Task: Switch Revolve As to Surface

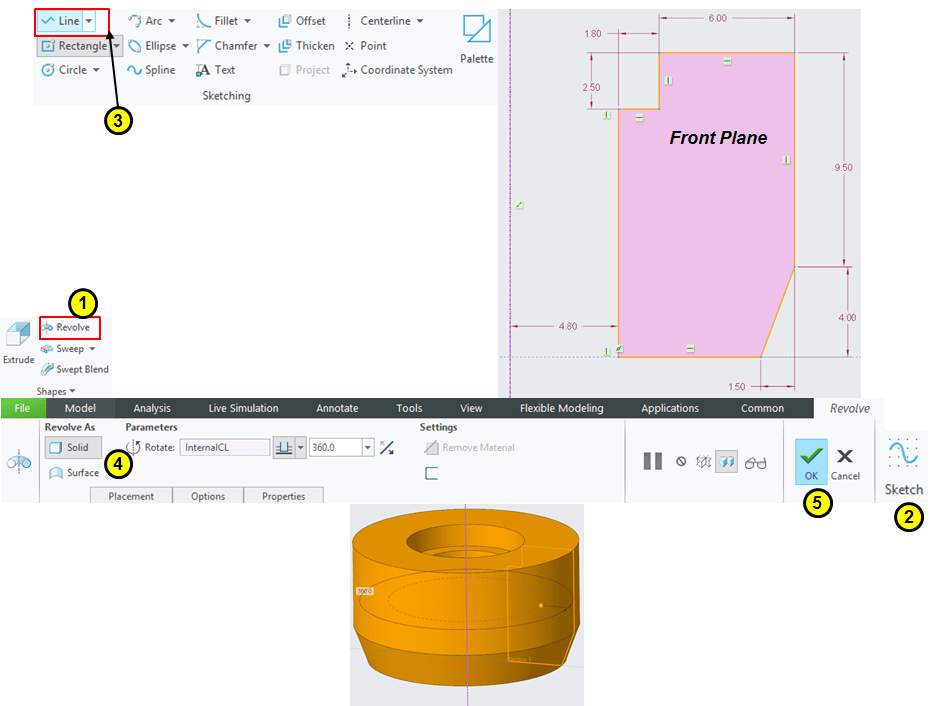Action: click(75, 473)
